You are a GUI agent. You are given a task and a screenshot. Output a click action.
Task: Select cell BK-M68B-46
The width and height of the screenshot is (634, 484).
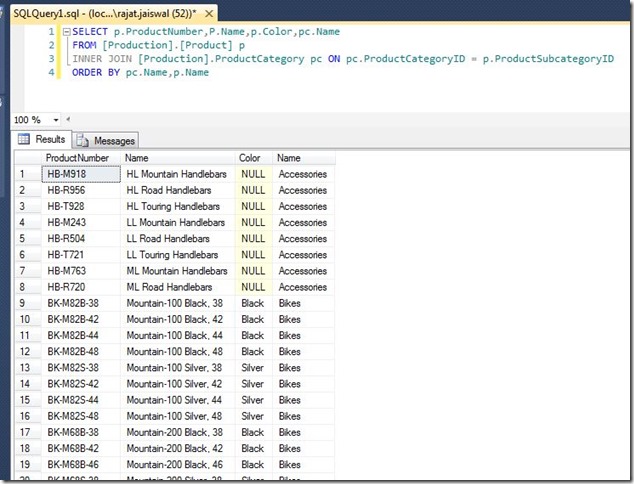pyautogui.click(x=81, y=465)
